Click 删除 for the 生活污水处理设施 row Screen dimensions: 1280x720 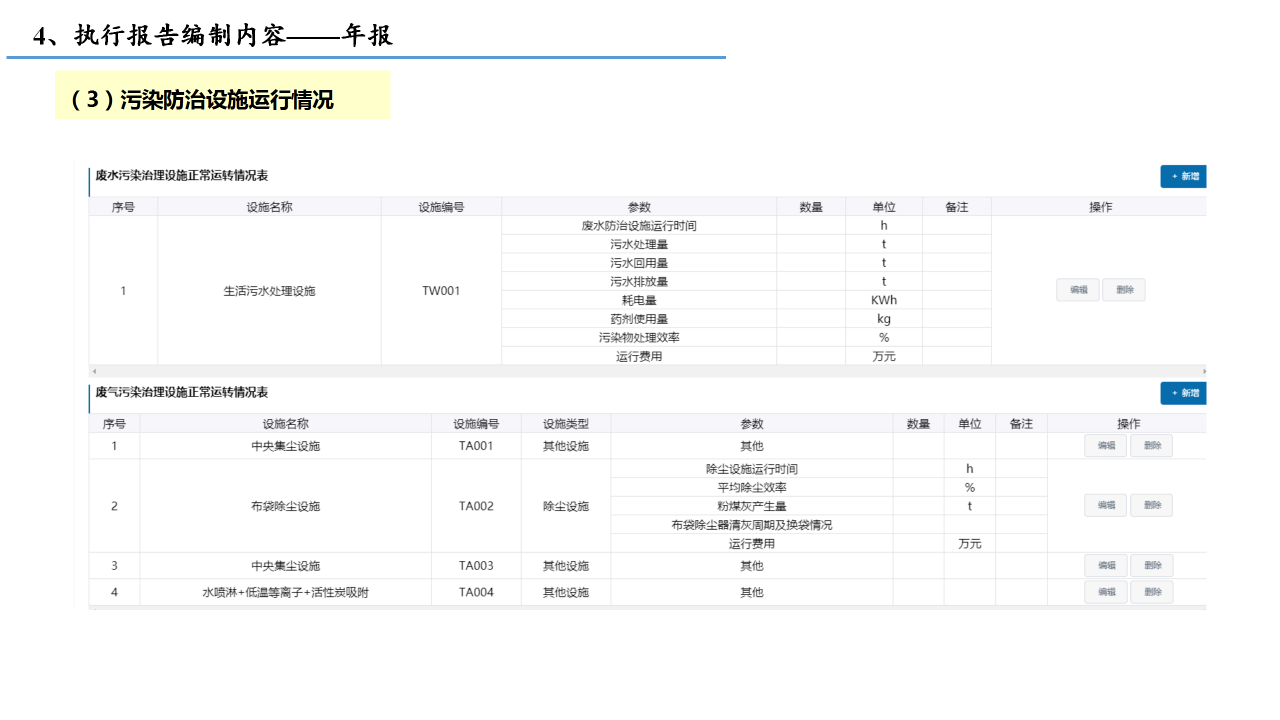point(1124,290)
